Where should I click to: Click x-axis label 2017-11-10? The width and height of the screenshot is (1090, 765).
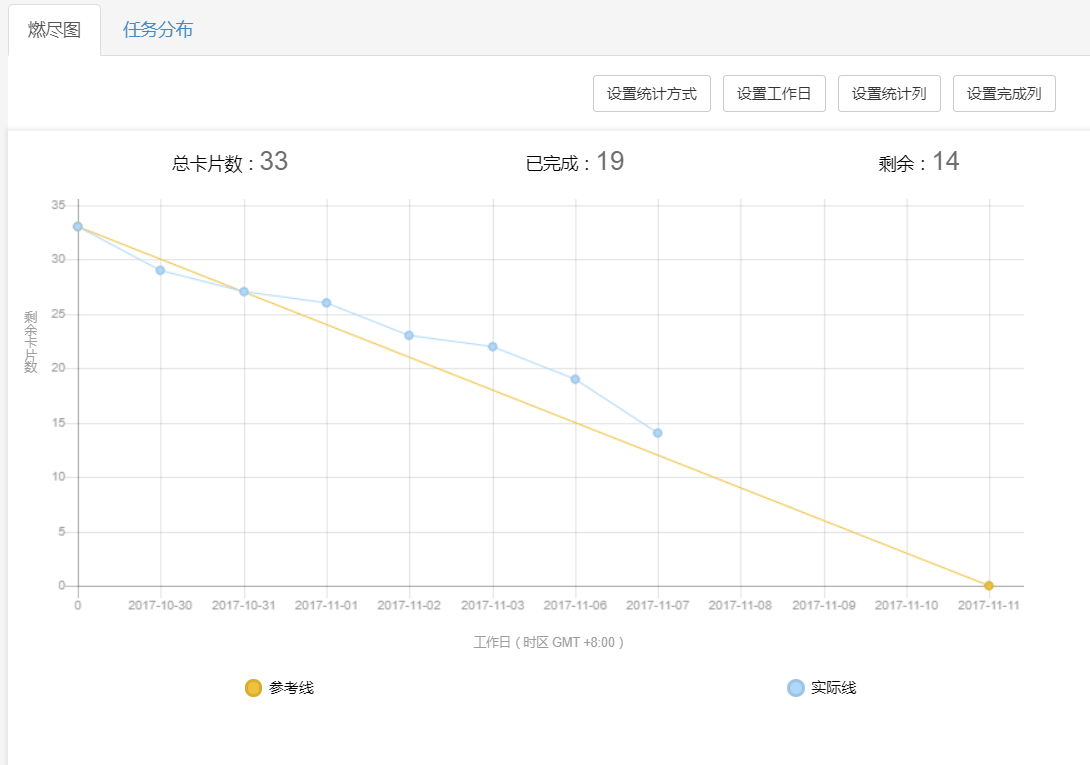[x=906, y=606]
